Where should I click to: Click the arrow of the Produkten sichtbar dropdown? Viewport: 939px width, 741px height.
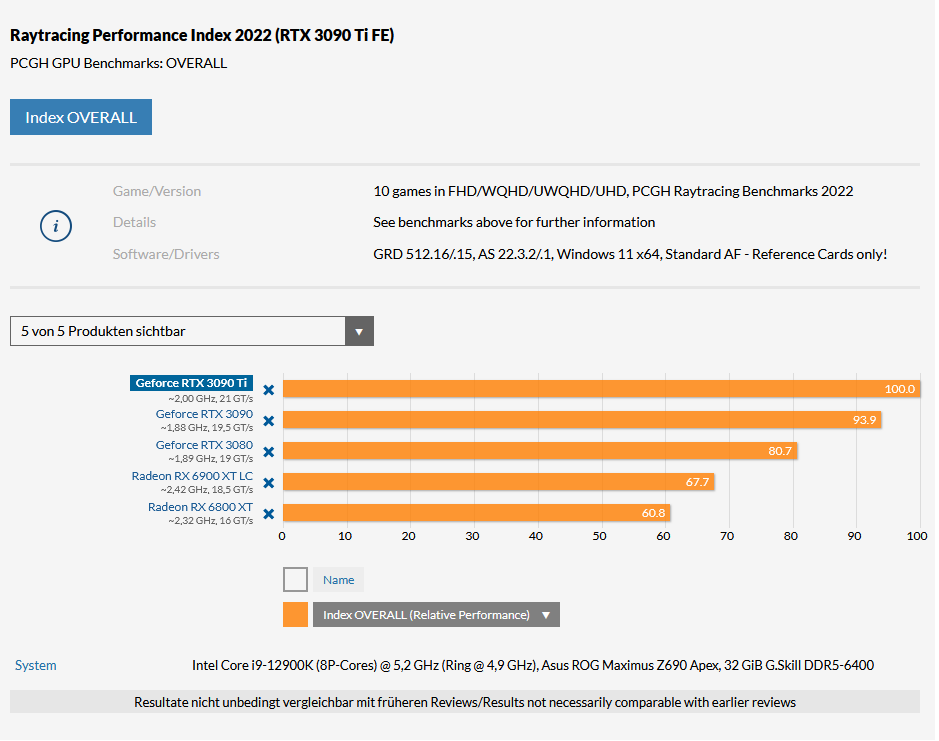tap(361, 332)
